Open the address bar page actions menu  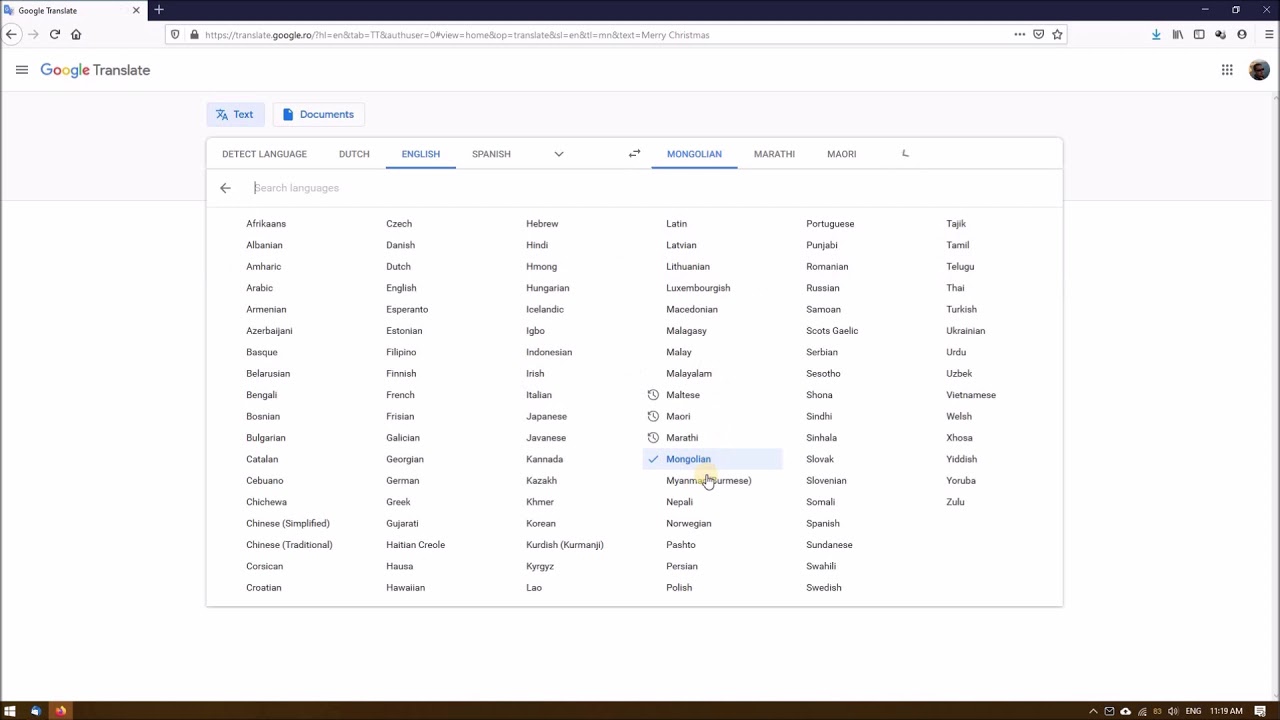[x=1019, y=34]
